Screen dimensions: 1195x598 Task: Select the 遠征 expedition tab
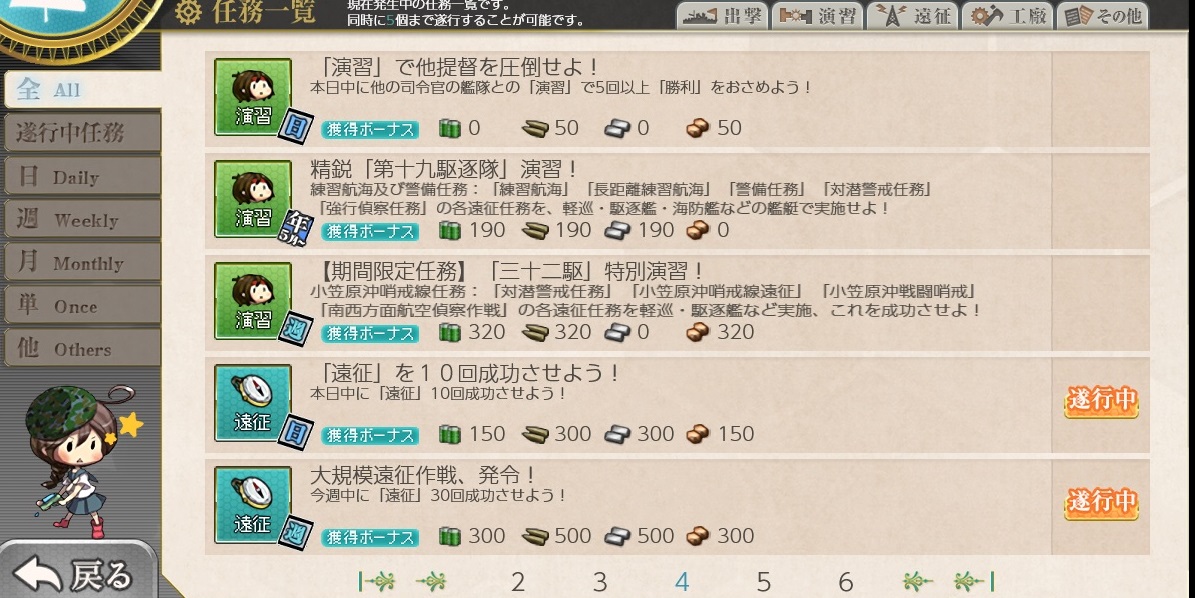pyautogui.click(x=912, y=15)
